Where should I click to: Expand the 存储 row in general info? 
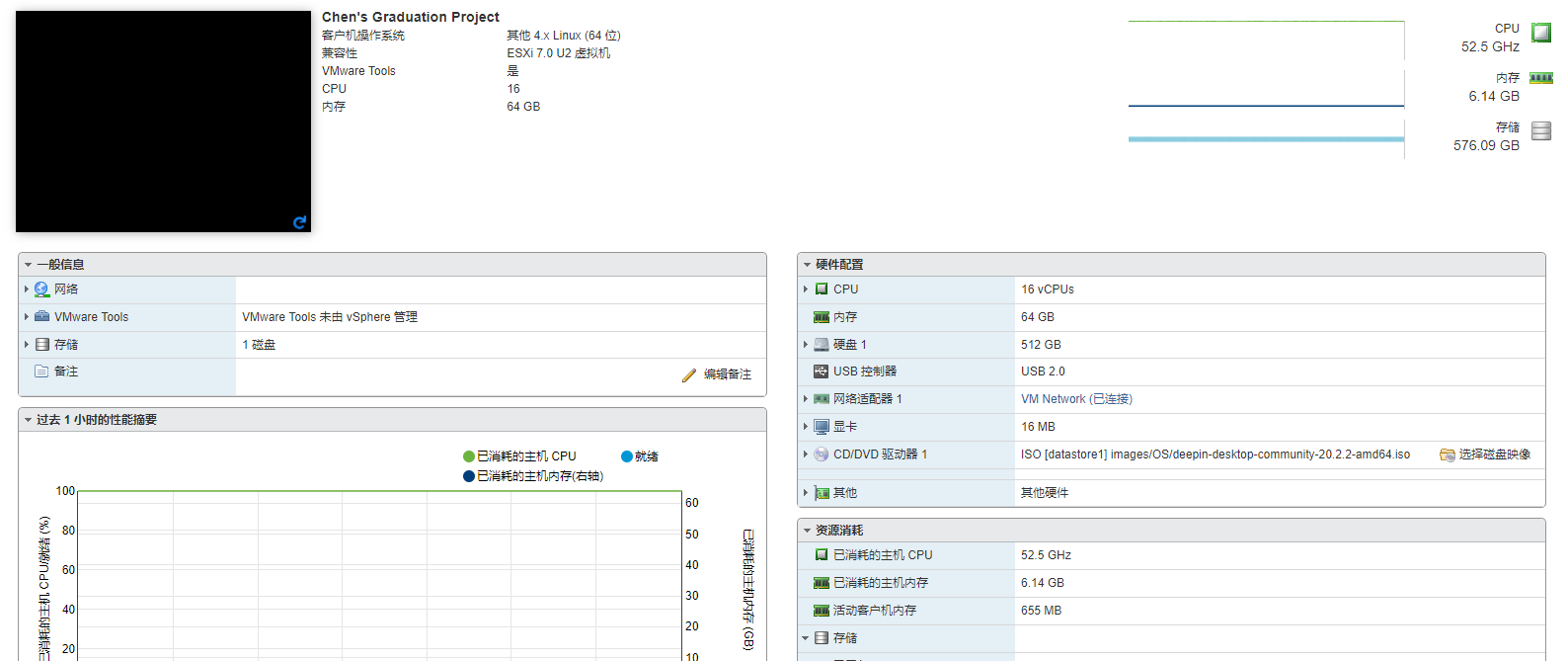tap(27, 345)
